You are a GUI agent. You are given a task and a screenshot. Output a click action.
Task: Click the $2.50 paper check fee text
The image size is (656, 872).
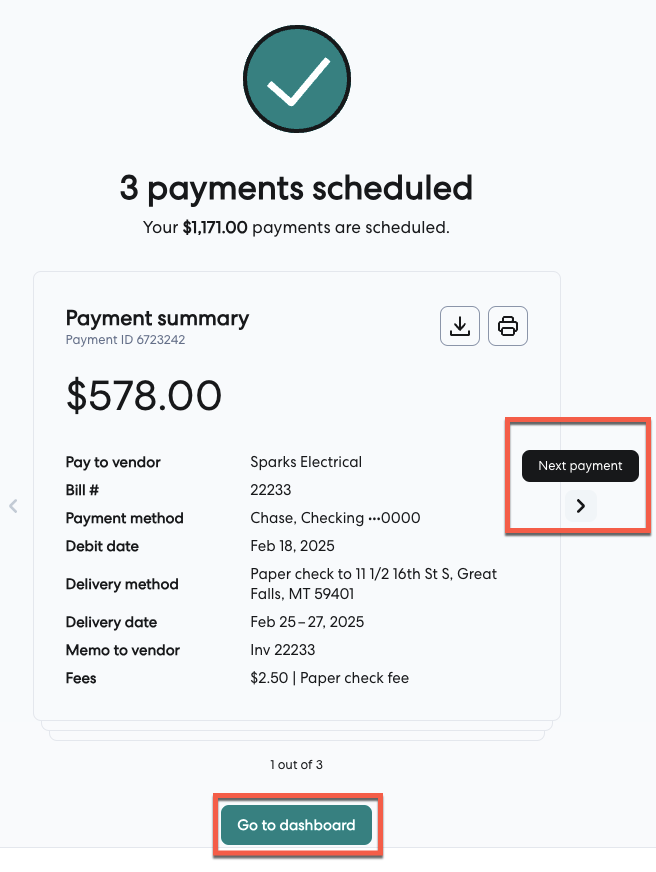pos(329,678)
